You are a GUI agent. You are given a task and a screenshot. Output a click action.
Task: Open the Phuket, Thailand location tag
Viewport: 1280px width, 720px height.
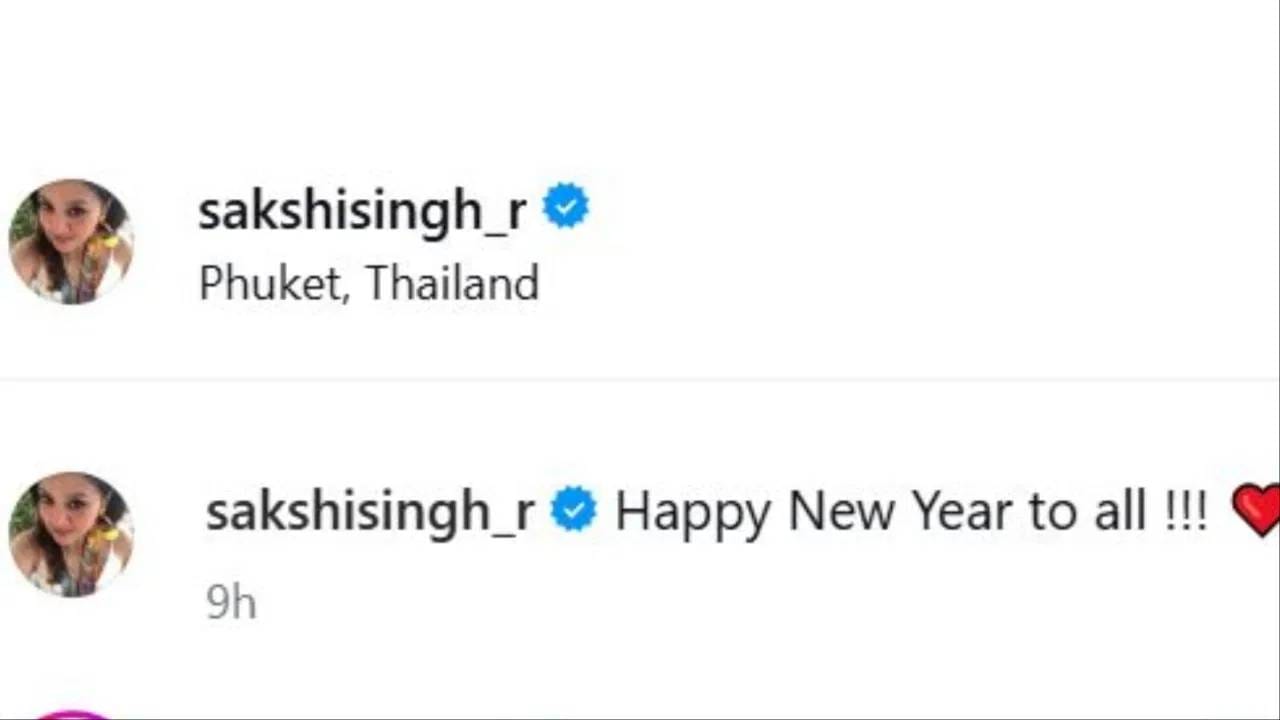(369, 284)
